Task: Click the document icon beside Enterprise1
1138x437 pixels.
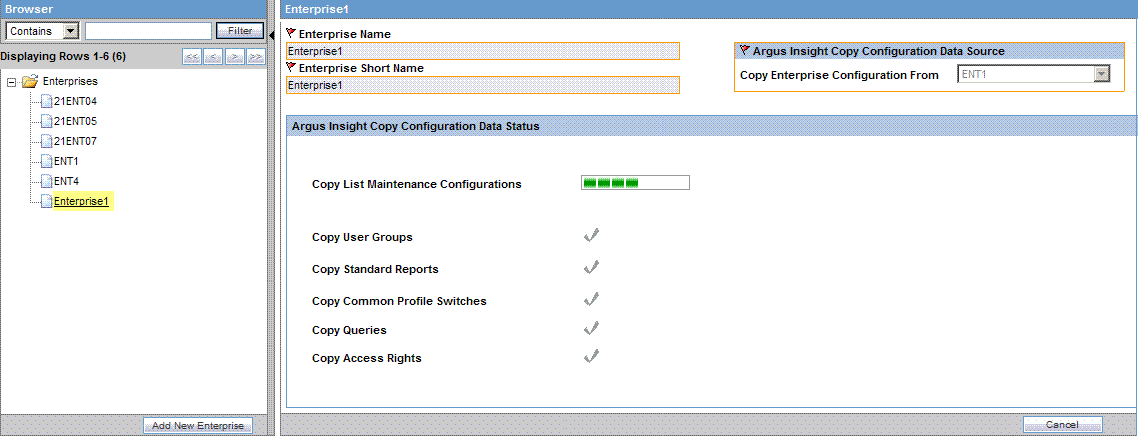Action: [x=46, y=201]
